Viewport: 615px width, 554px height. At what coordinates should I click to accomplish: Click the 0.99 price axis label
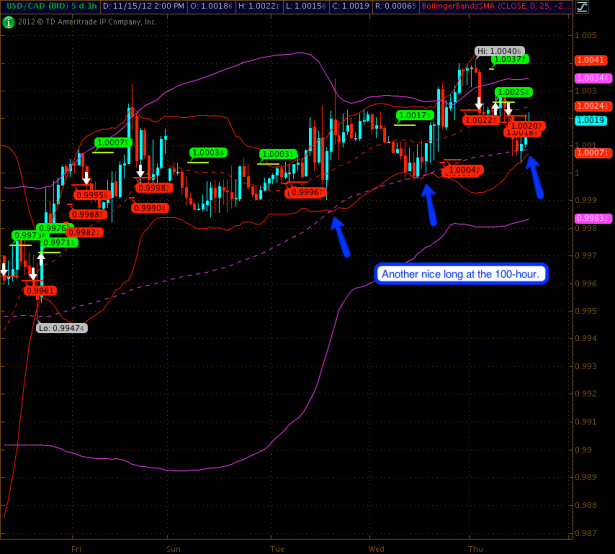(583, 450)
